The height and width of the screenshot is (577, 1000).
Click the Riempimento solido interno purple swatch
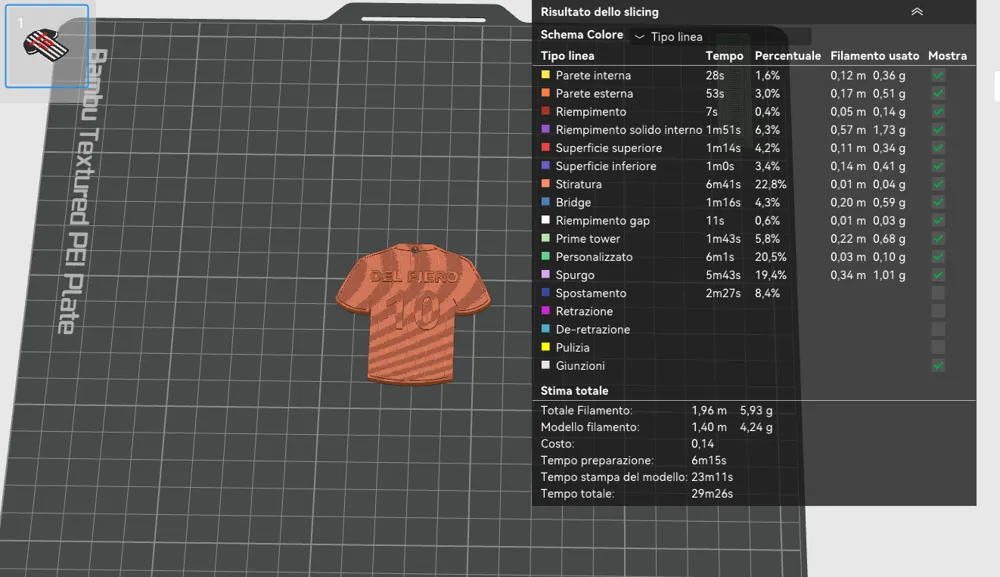tap(545, 129)
